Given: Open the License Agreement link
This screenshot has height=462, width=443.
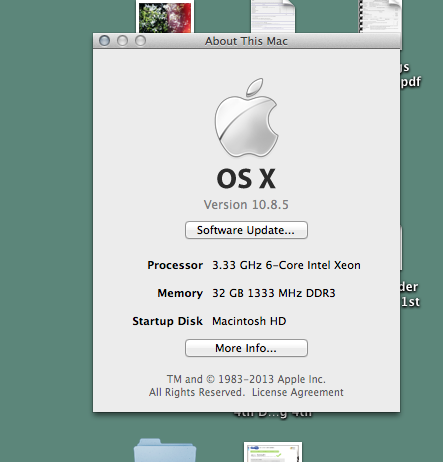Looking at the screenshot, I should click(298, 392).
